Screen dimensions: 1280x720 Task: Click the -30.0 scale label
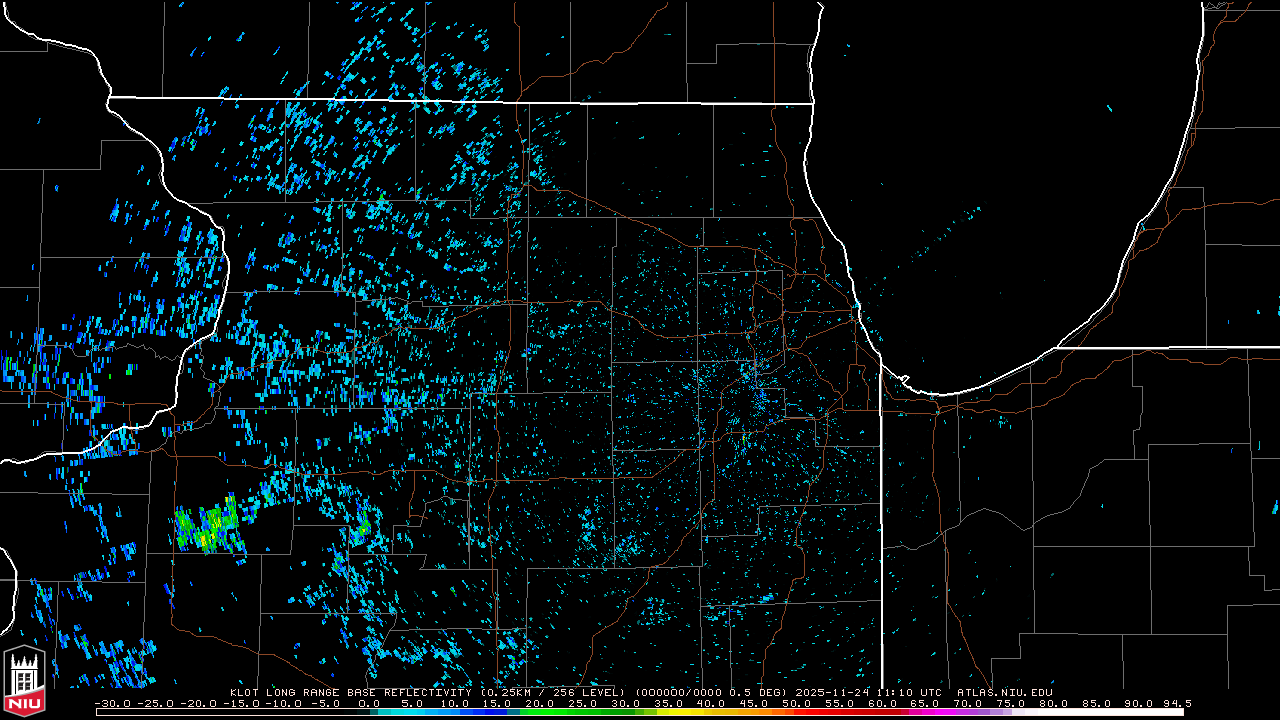[113, 703]
